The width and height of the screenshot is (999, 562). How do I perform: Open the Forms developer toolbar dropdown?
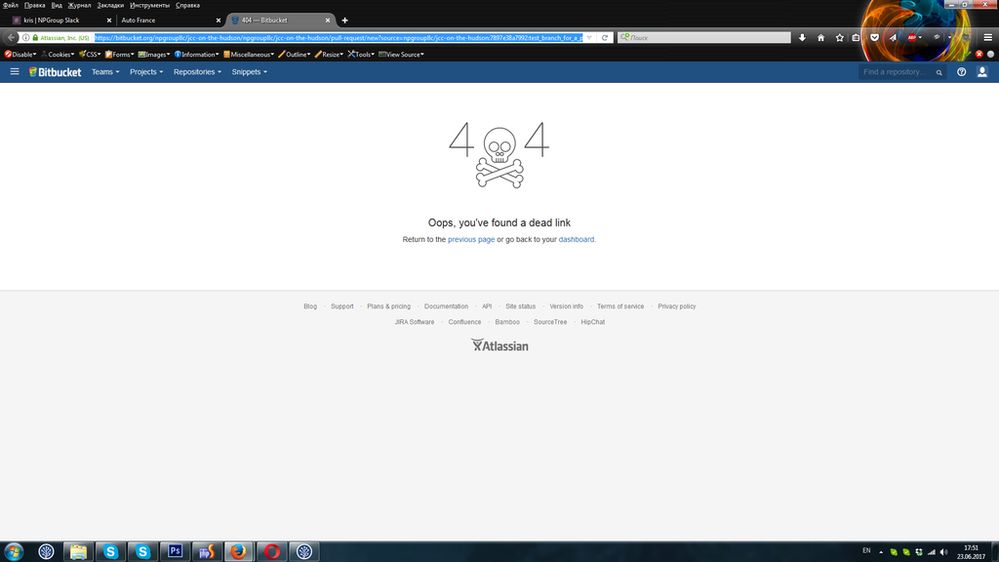[119, 54]
